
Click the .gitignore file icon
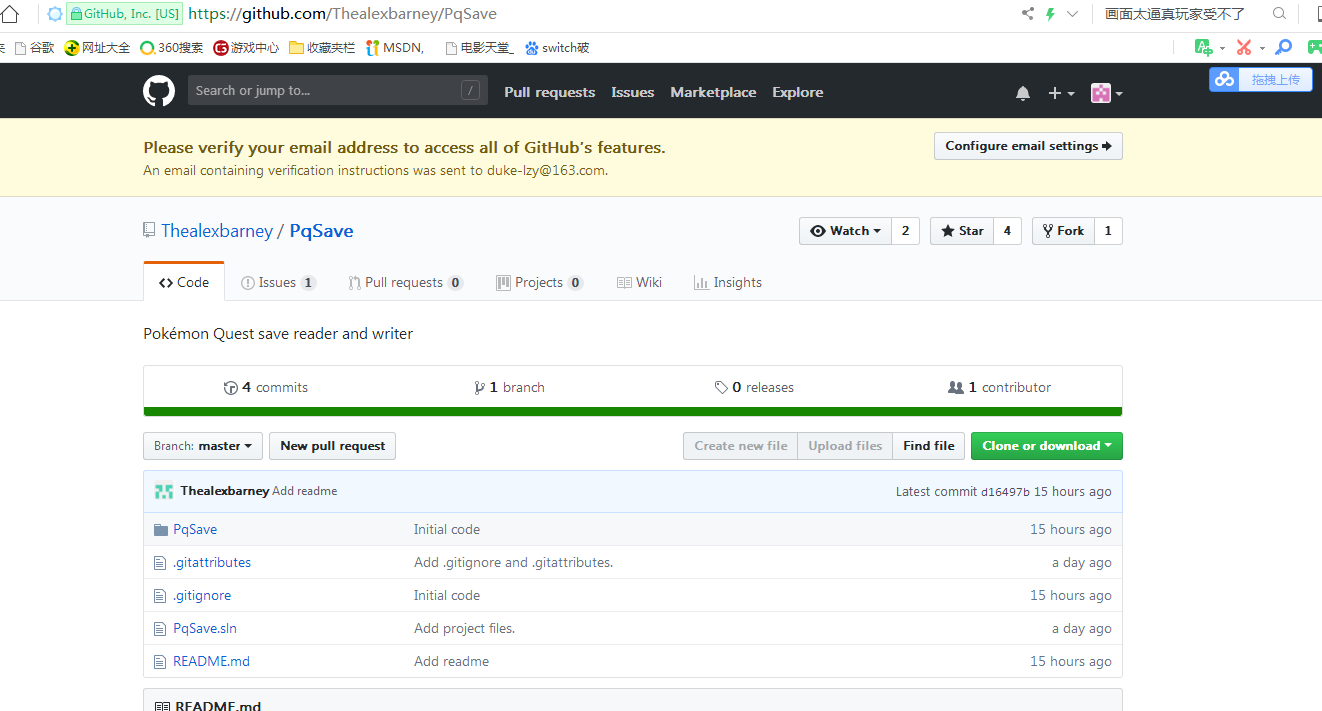point(159,596)
